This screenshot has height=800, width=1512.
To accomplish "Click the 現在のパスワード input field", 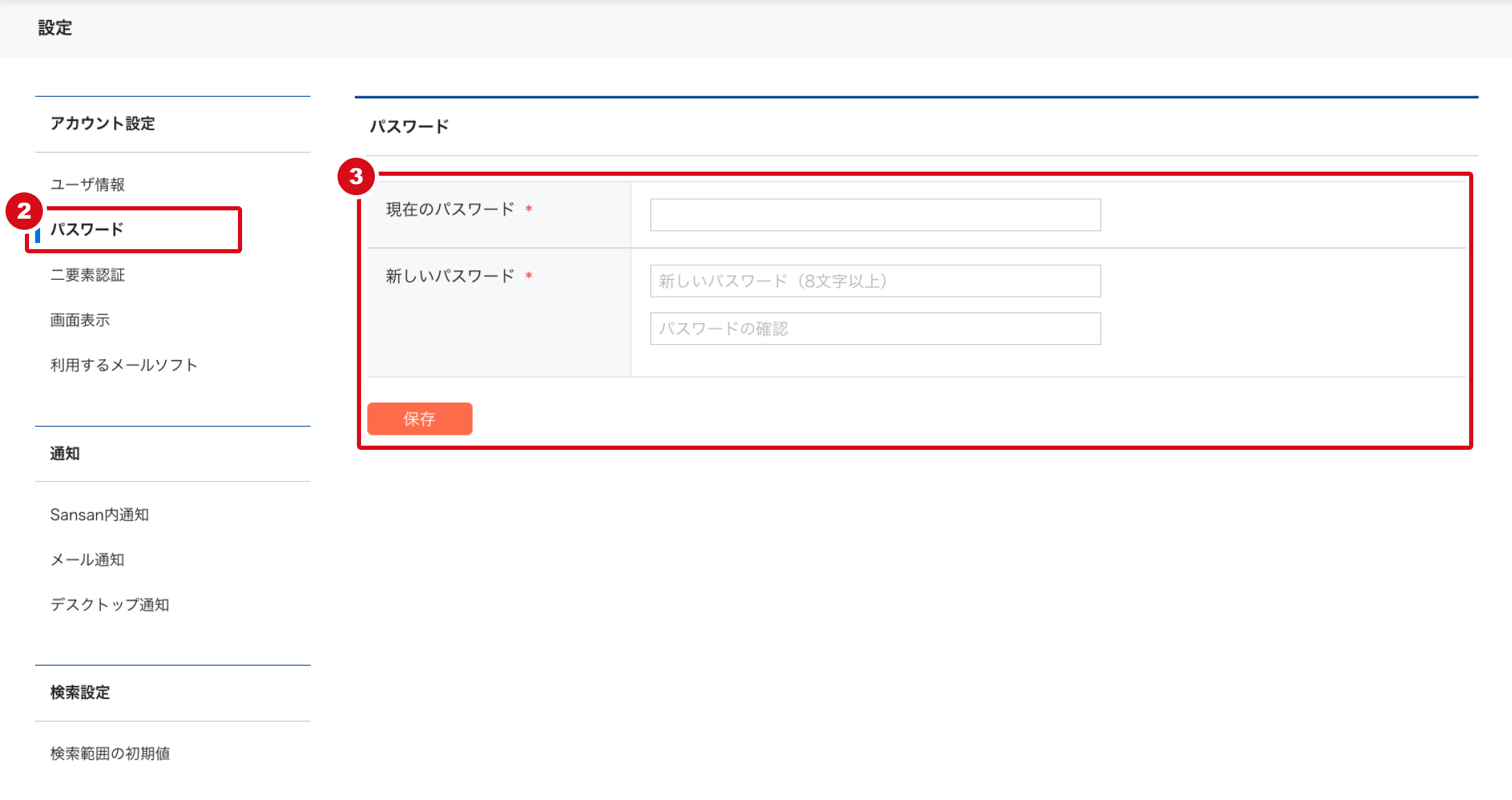I will coord(875,215).
